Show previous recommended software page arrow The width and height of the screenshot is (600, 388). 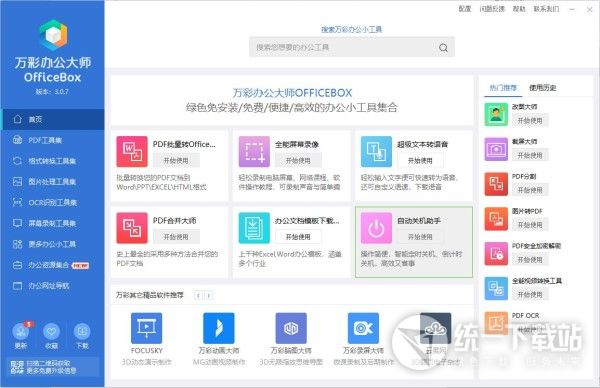point(198,295)
